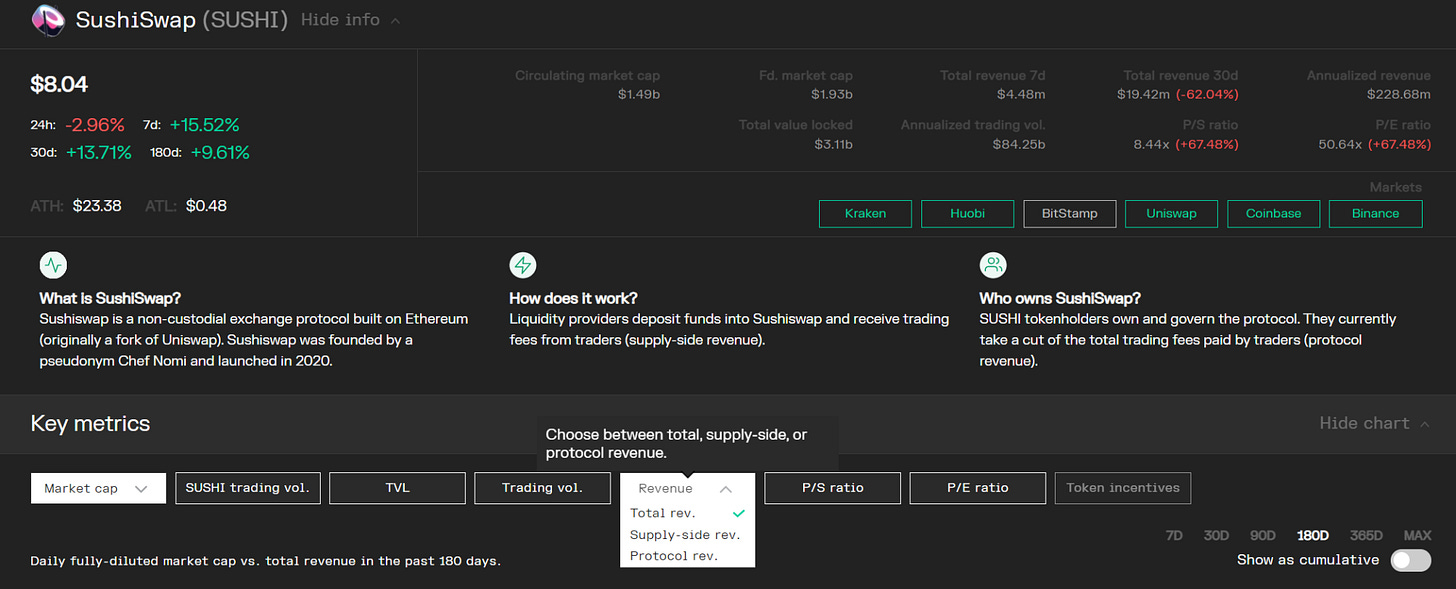Click the Key metrics heading

(90, 423)
